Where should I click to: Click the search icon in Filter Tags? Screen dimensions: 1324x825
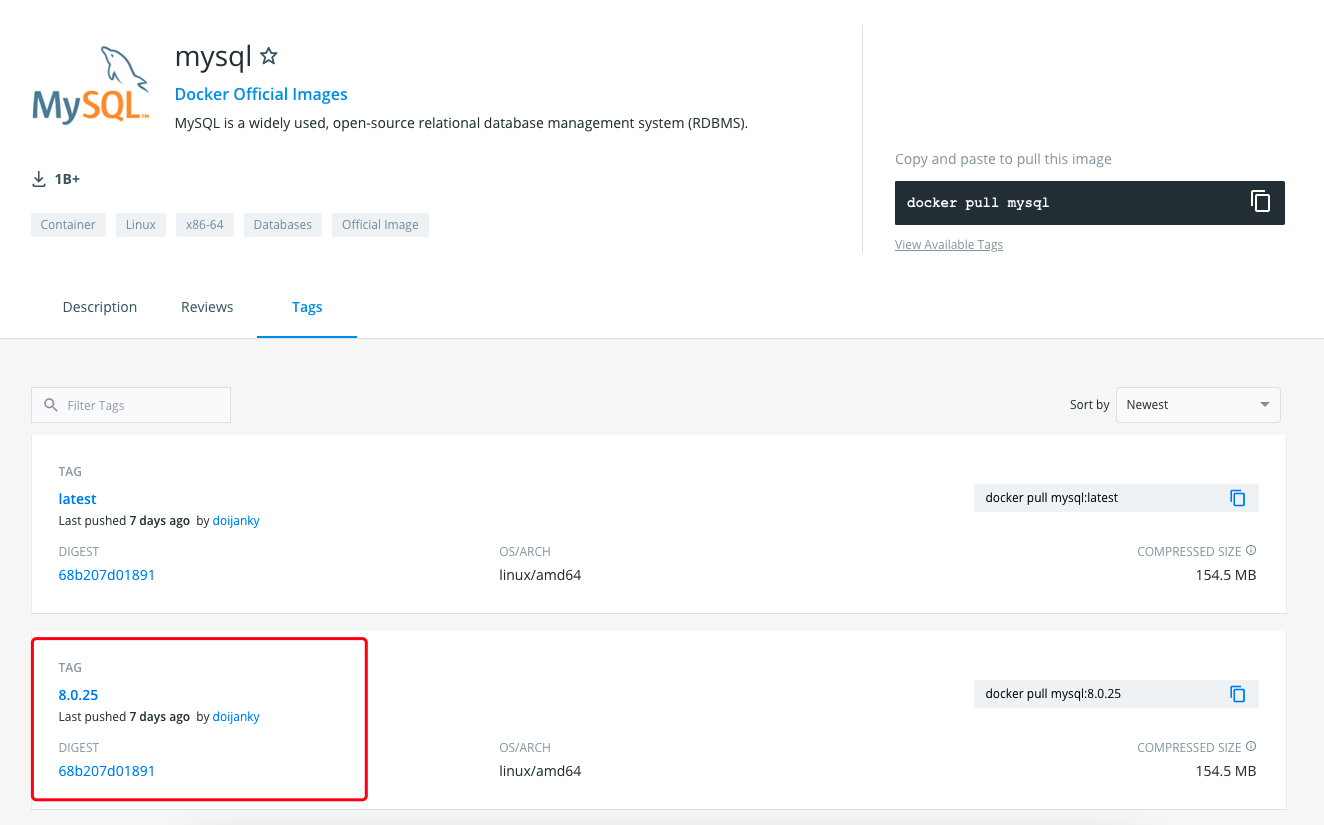pyautogui.click(x=51, y=405)
